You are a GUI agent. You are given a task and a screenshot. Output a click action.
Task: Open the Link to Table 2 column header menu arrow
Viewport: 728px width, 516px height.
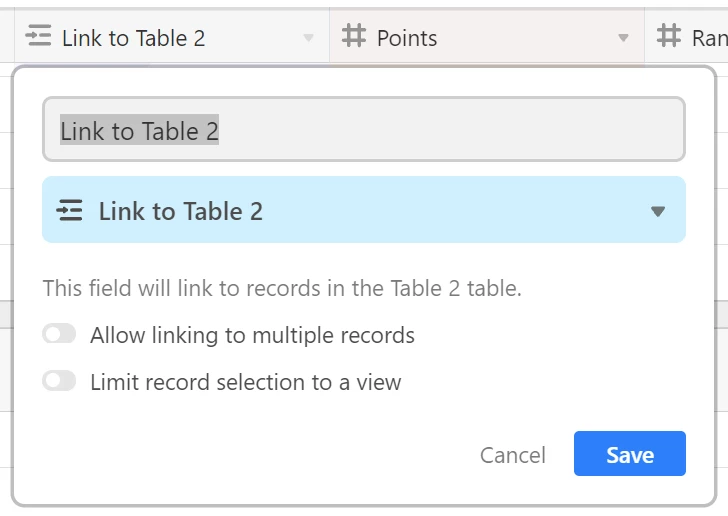coord(308,38)
